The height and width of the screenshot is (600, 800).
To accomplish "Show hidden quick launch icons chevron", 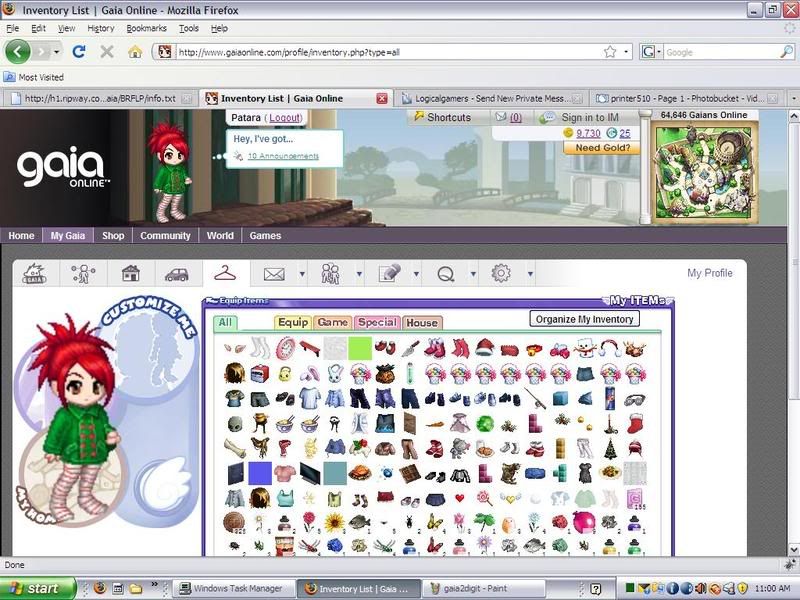I will click(155, 584).
